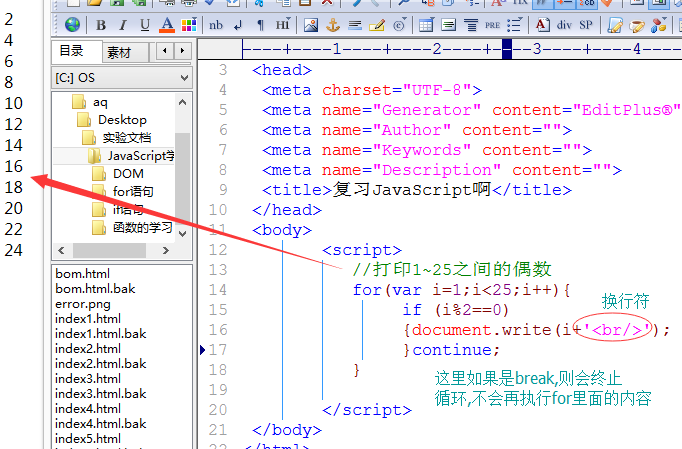
Task: Select file index1.html.bak
Action: (100, 334)
